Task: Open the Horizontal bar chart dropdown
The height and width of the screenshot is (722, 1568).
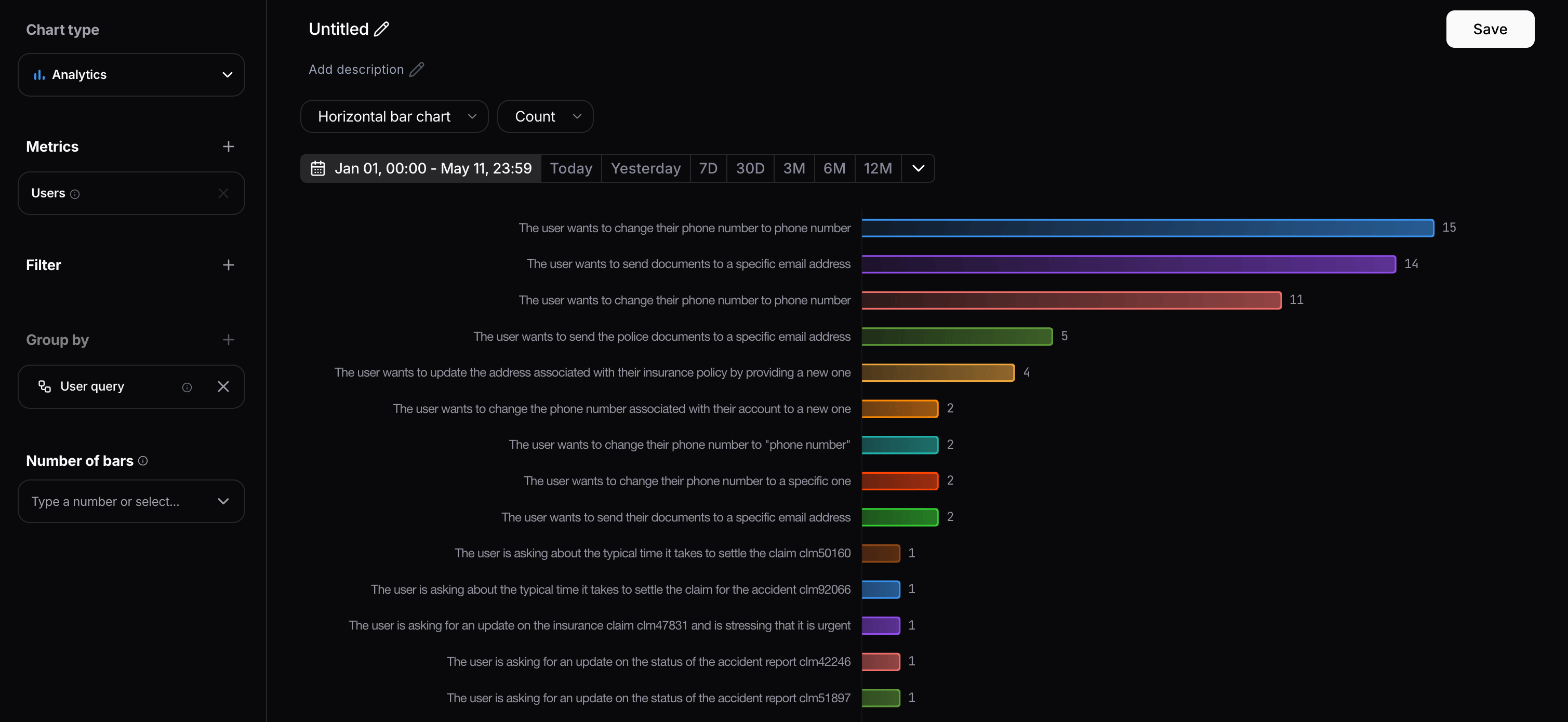Action: click(x=394, y=116)
